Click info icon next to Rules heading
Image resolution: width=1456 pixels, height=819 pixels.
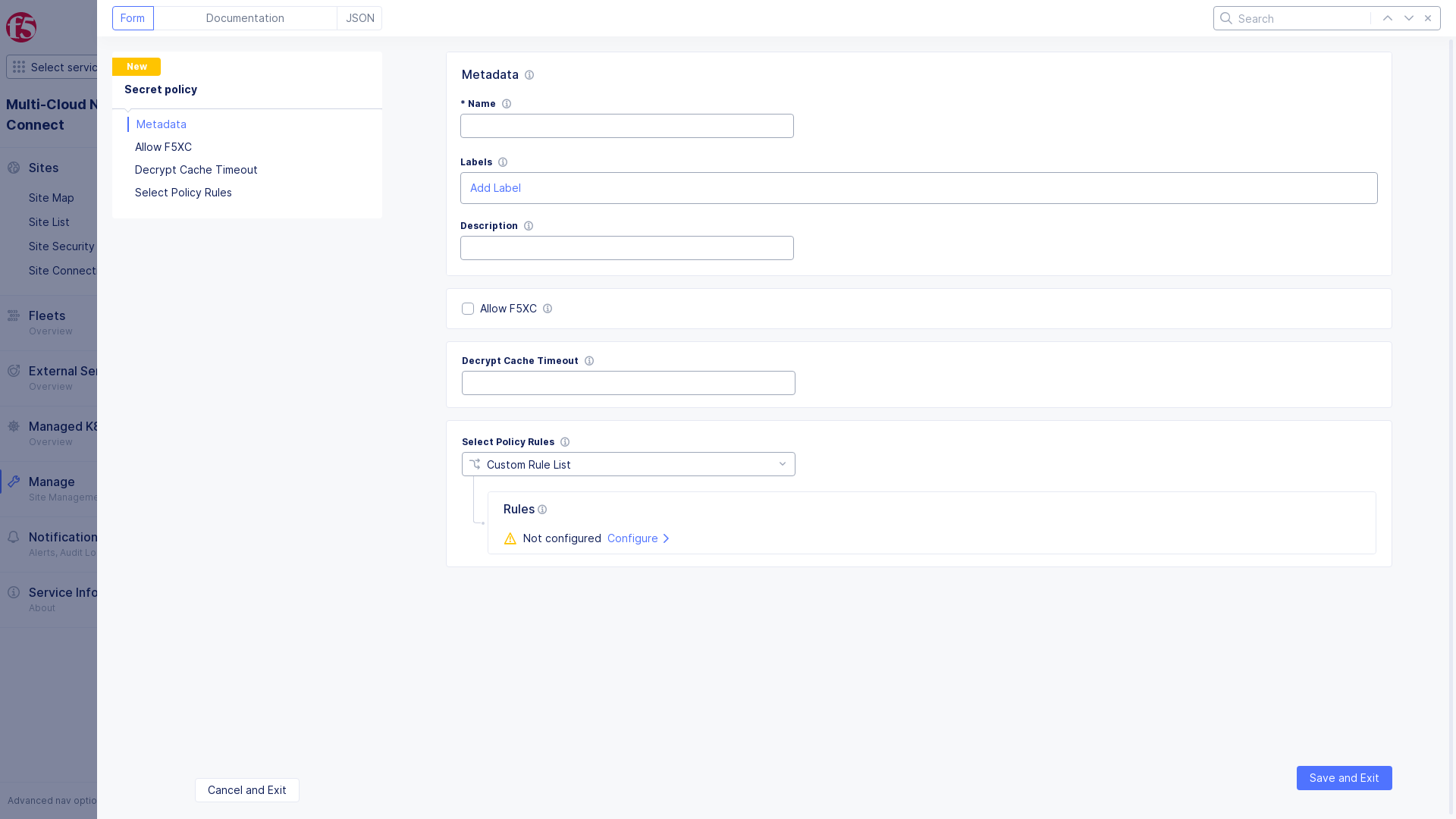click(542, 510)
